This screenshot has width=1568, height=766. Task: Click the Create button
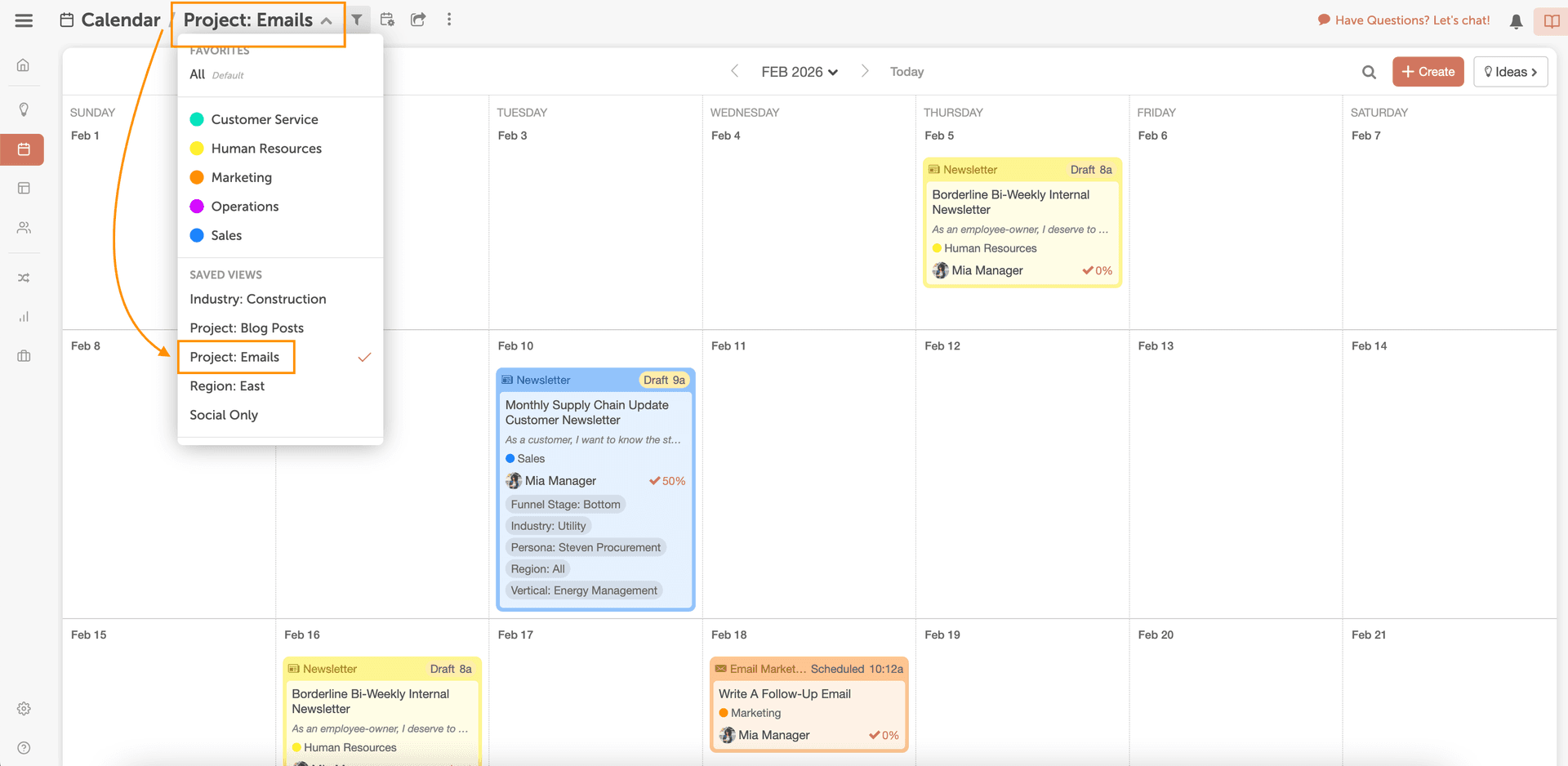(x=1428, y=72)
